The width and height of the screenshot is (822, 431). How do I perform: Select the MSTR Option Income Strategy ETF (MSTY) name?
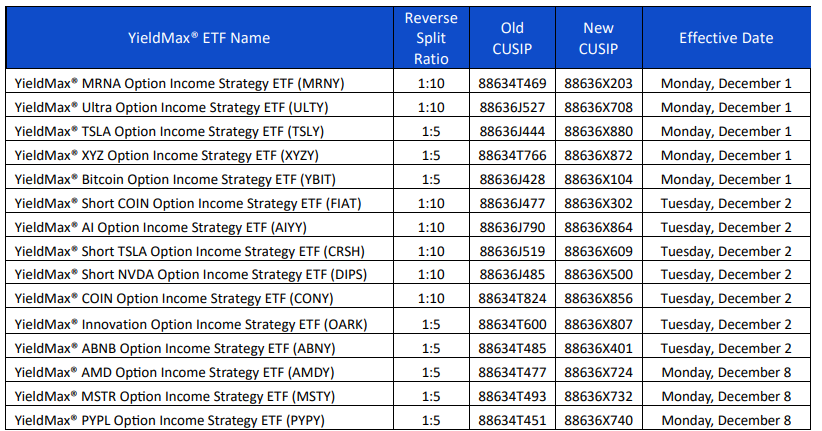(x=175, y=396)
